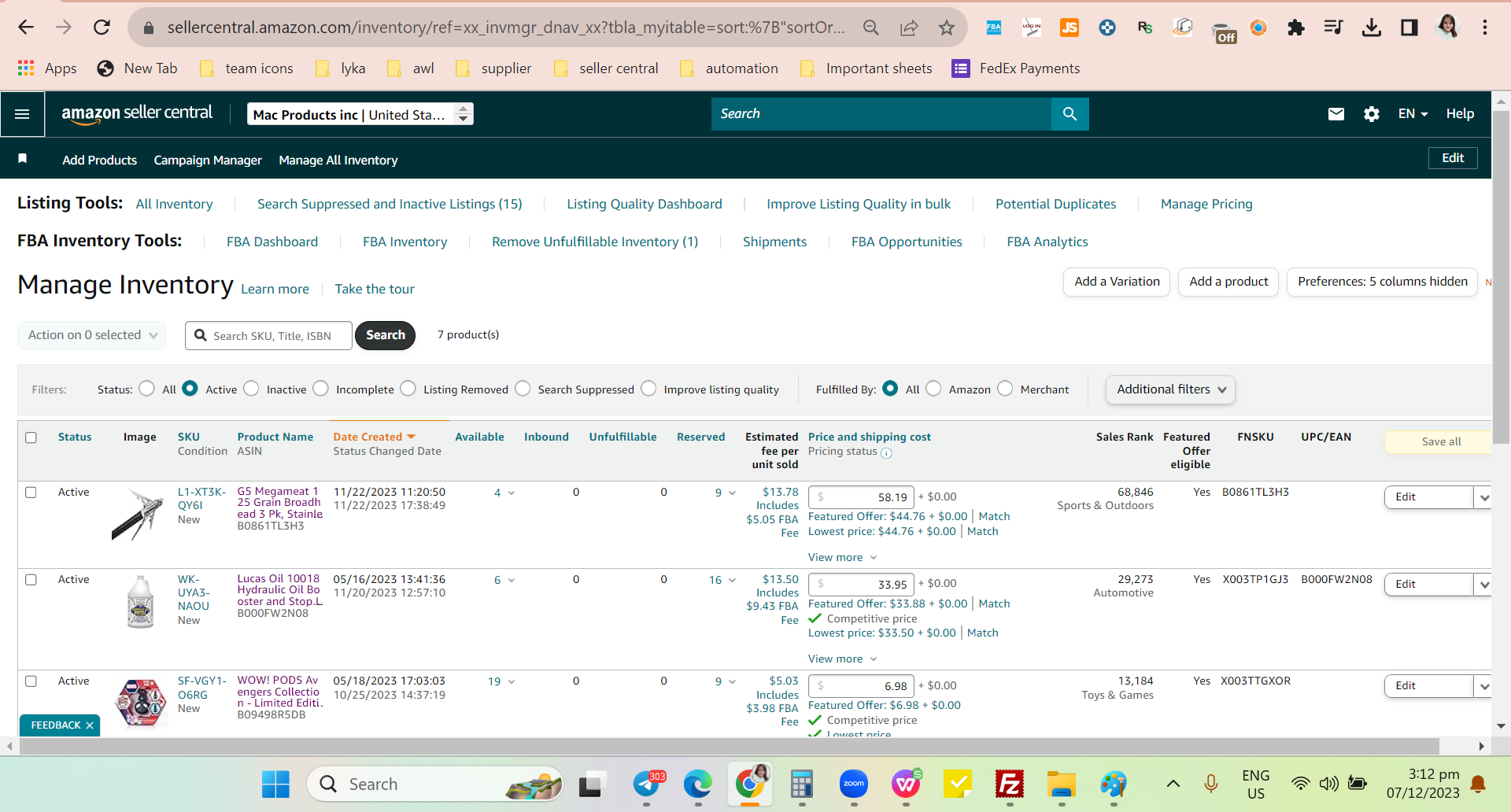Screen dimensions: 1511x812
Task: Select the Status All radio button
Action: [x=146, y=389]
